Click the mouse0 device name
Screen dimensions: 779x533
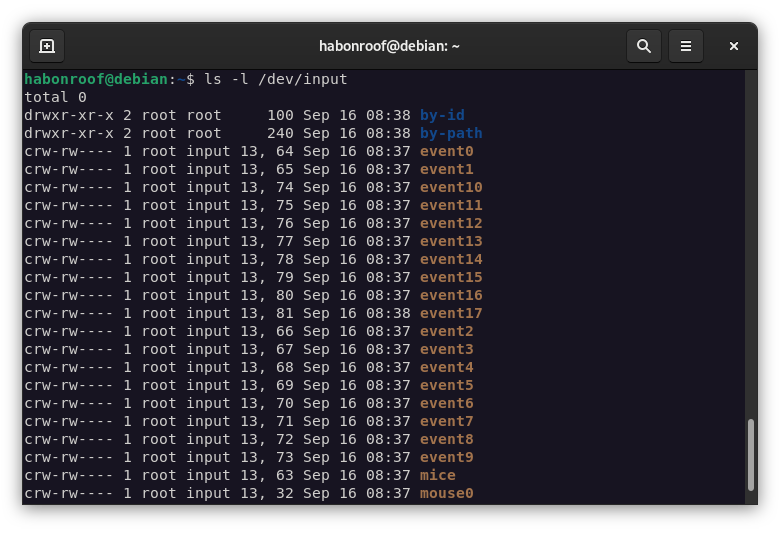pos(447,493)
